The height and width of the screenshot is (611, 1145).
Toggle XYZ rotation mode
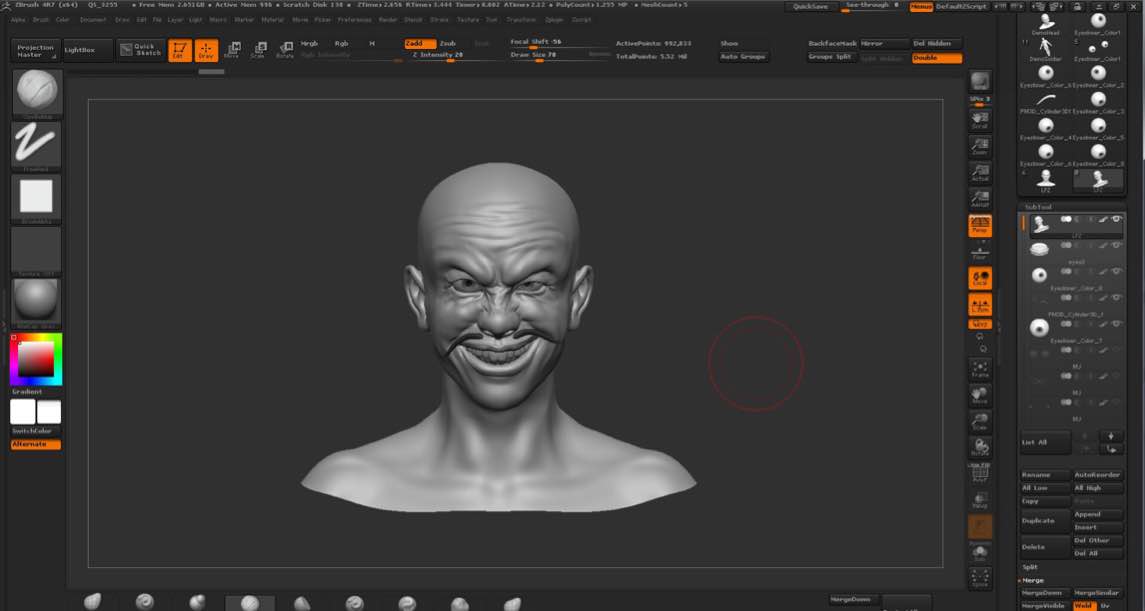(980, 323)
